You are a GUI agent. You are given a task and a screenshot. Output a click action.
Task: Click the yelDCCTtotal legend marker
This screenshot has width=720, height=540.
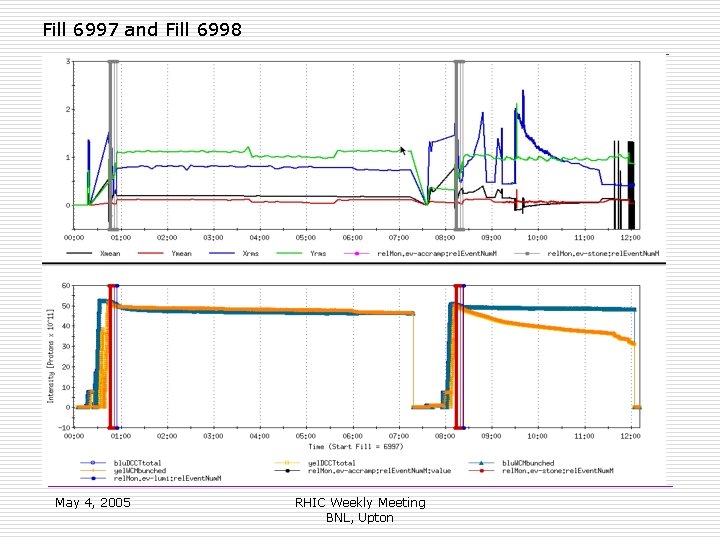(287, 463)
